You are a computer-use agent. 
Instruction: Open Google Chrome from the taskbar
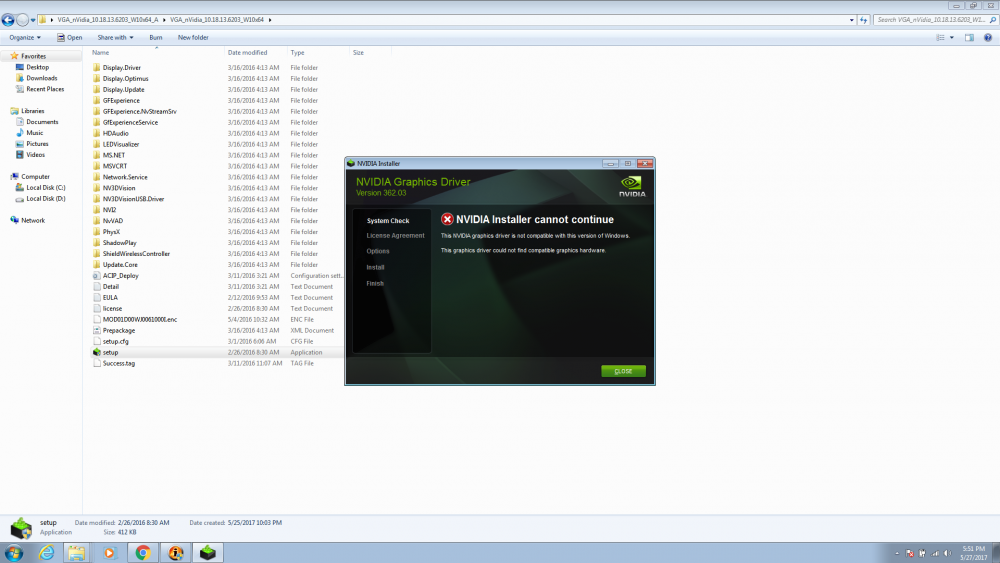click(143, 553)
